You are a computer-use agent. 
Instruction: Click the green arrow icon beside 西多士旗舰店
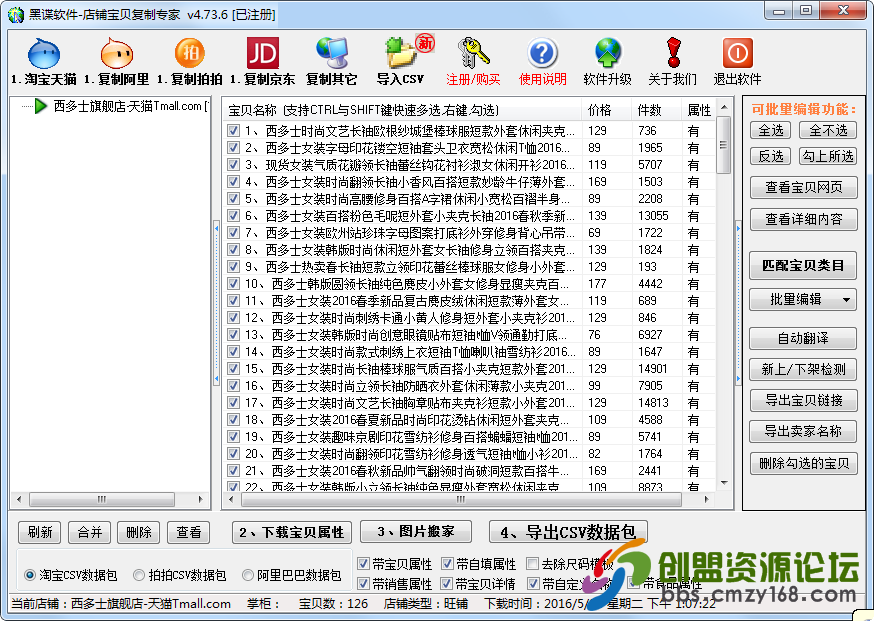pyautogui.click(x=41, y=106)
